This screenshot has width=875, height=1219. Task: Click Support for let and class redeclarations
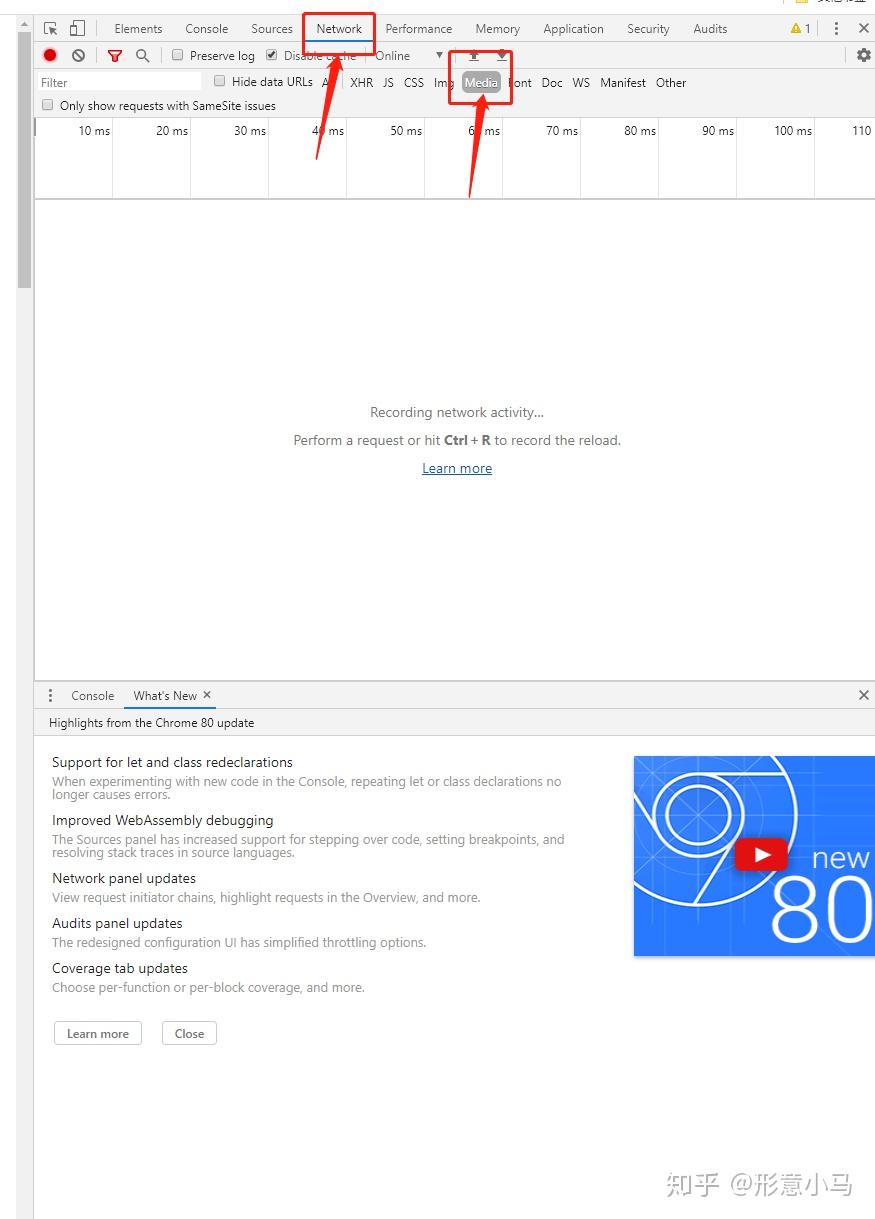[172, 762]
